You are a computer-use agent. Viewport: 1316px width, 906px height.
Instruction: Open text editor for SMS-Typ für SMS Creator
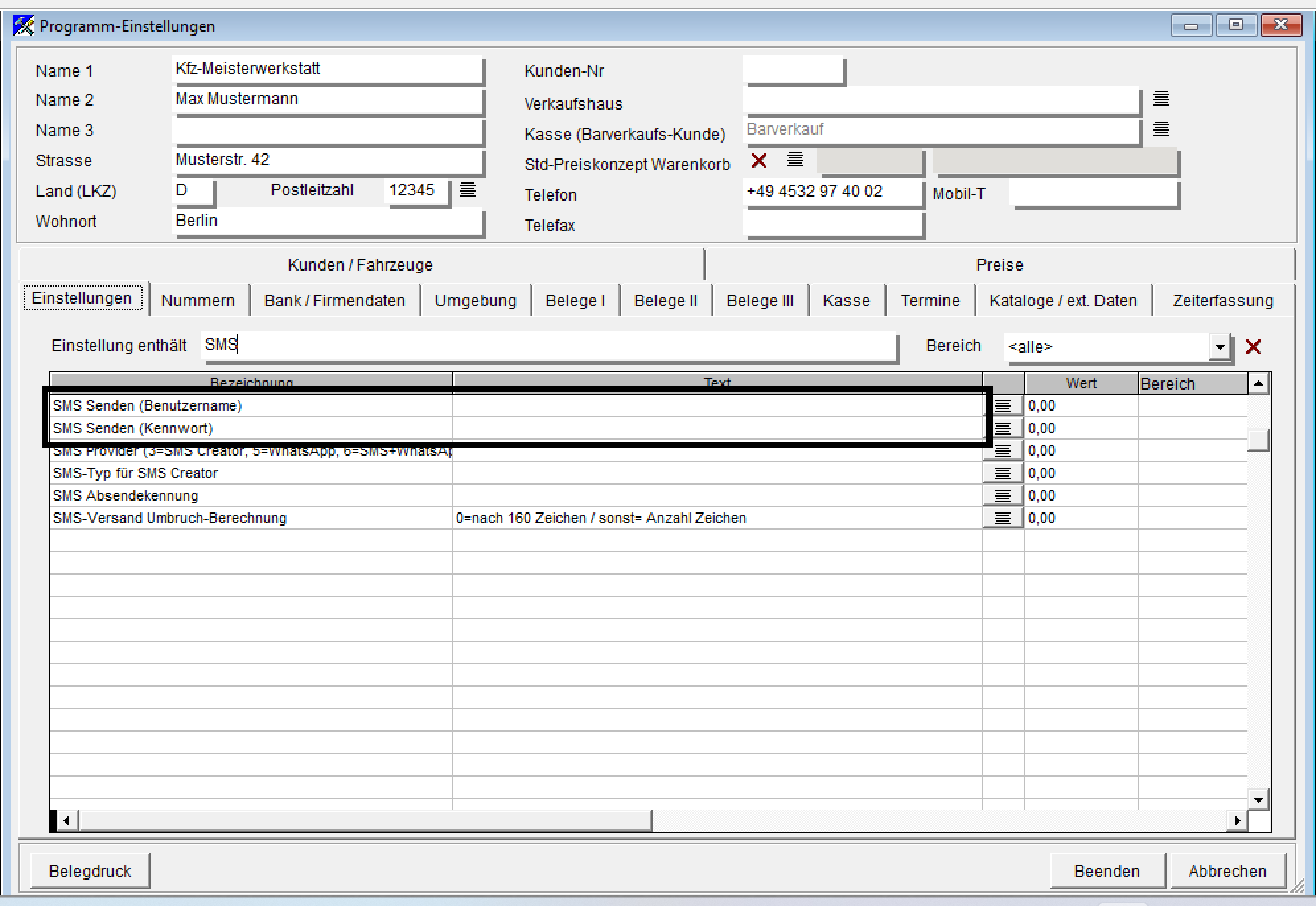pos(1002,473)
